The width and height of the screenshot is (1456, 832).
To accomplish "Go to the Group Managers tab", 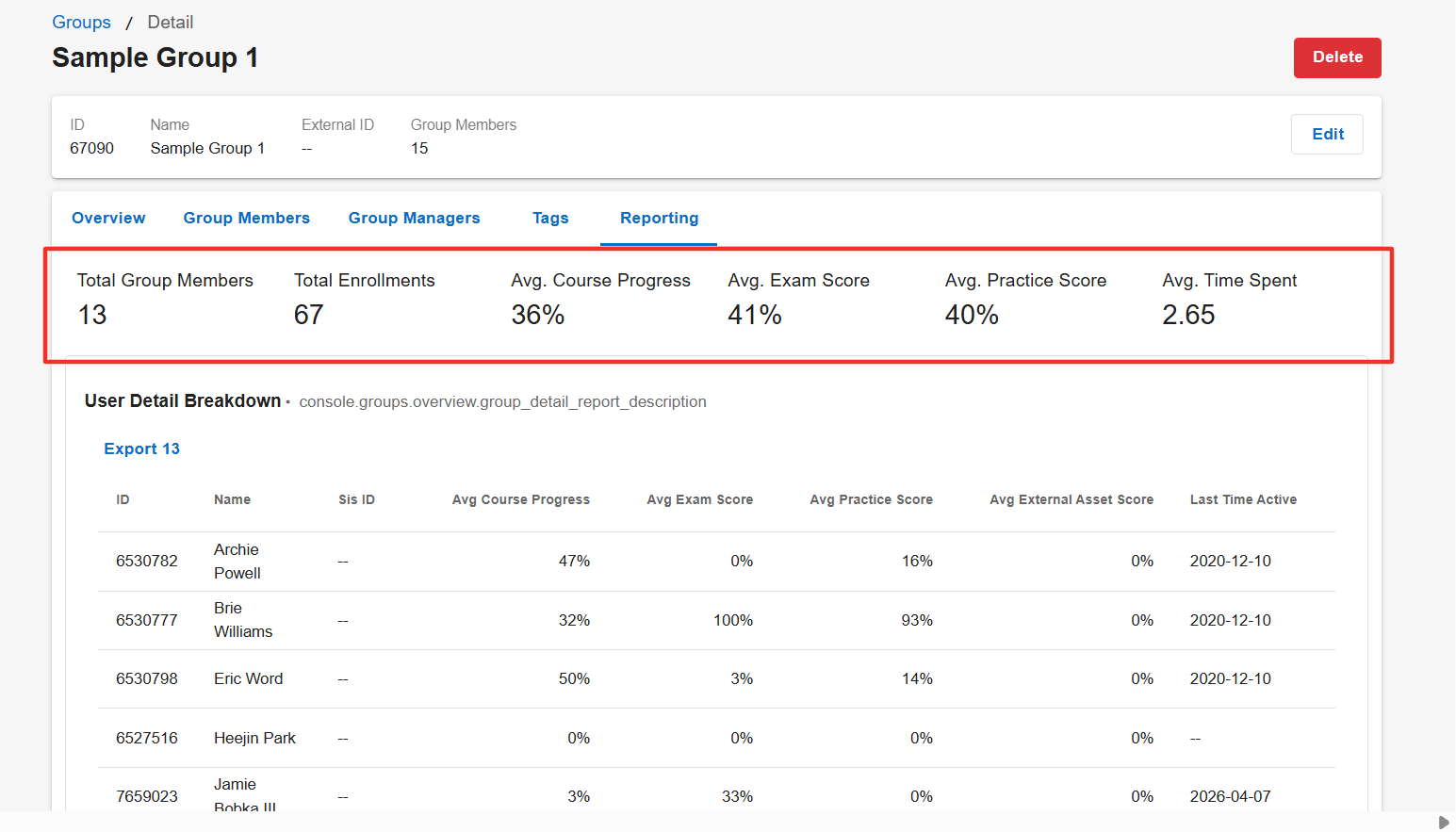I will pos(414,218).
